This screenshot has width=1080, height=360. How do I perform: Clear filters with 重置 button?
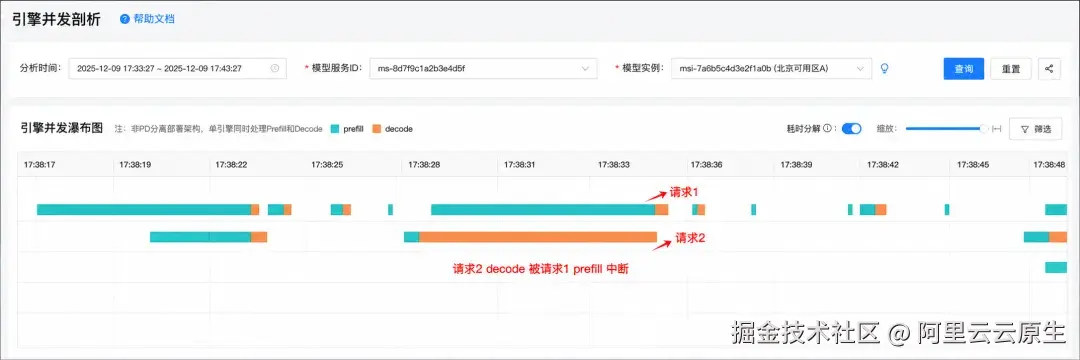click(1010, 69)
